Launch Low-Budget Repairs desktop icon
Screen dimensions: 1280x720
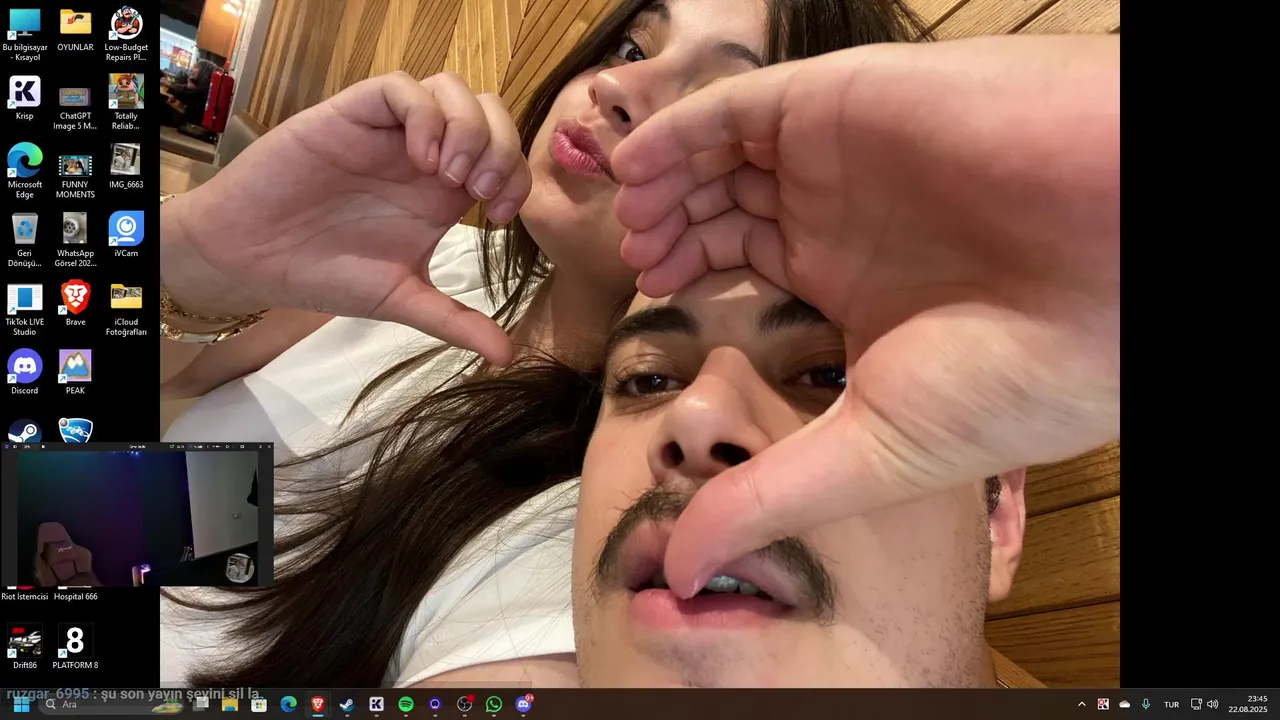click(126, 34)
